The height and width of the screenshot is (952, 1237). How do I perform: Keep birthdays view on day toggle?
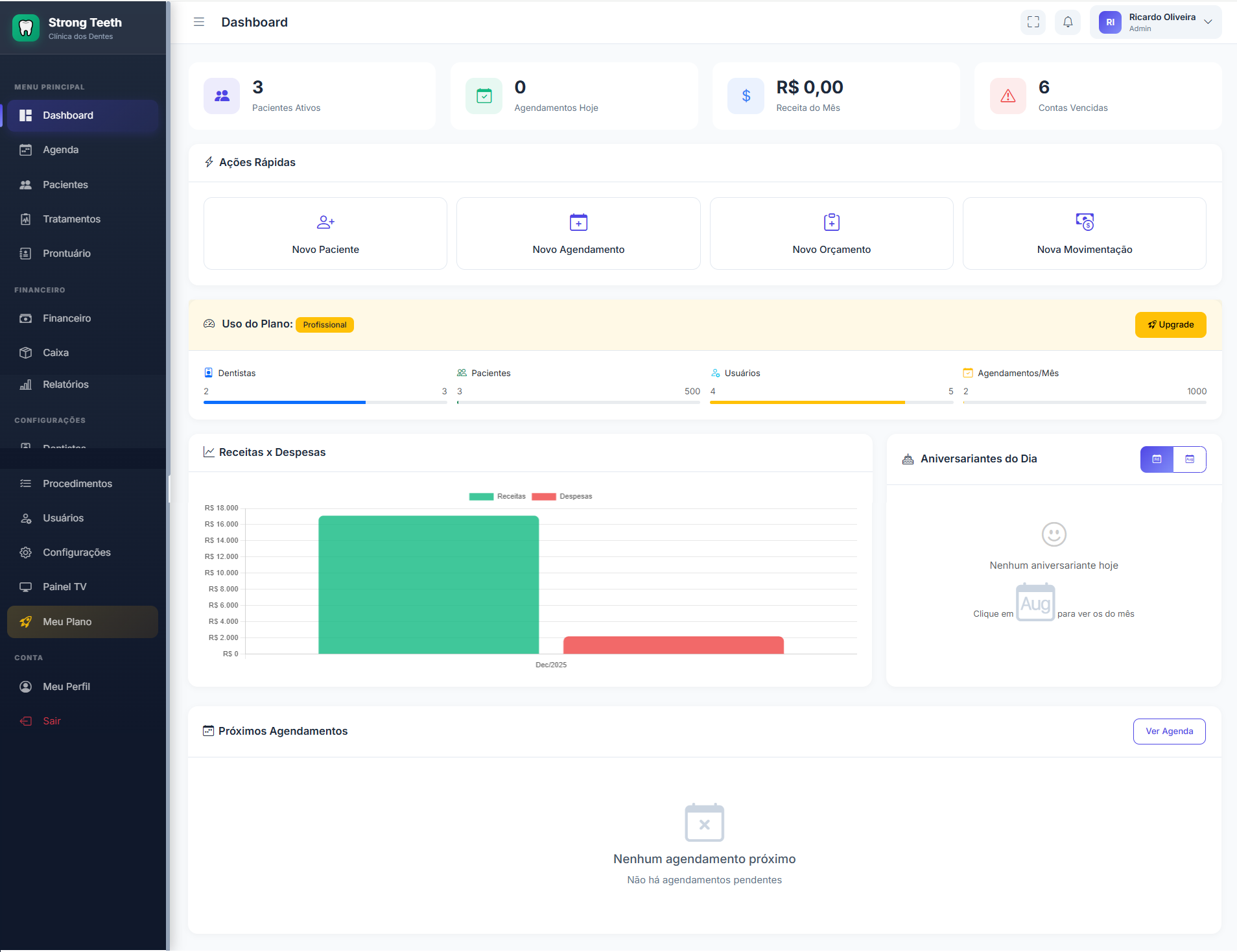pyautogui.click(x=1157, y=459)
